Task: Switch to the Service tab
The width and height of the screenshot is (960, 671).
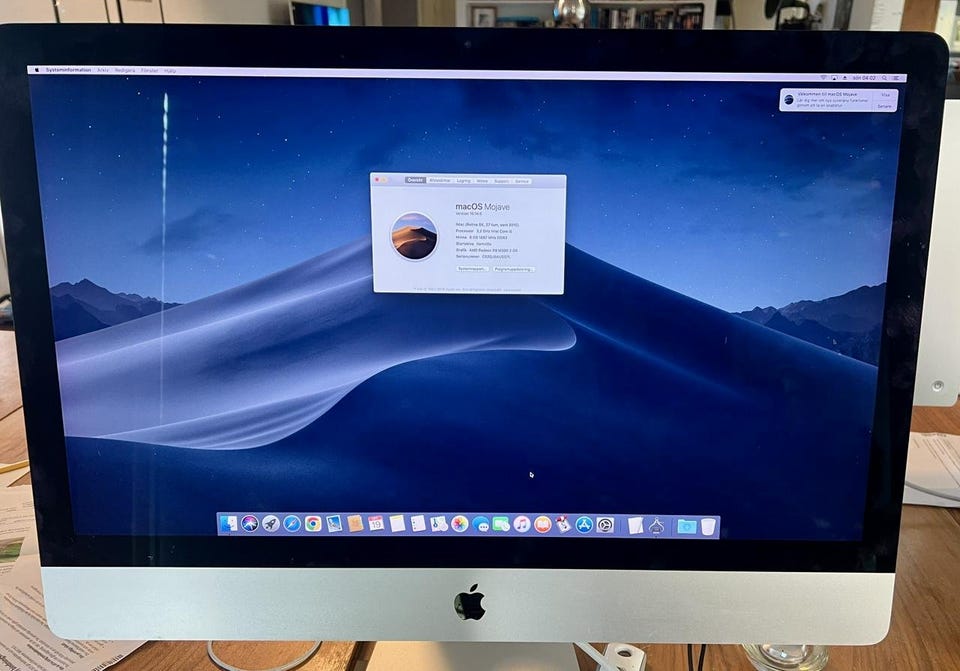Action: 522,181
